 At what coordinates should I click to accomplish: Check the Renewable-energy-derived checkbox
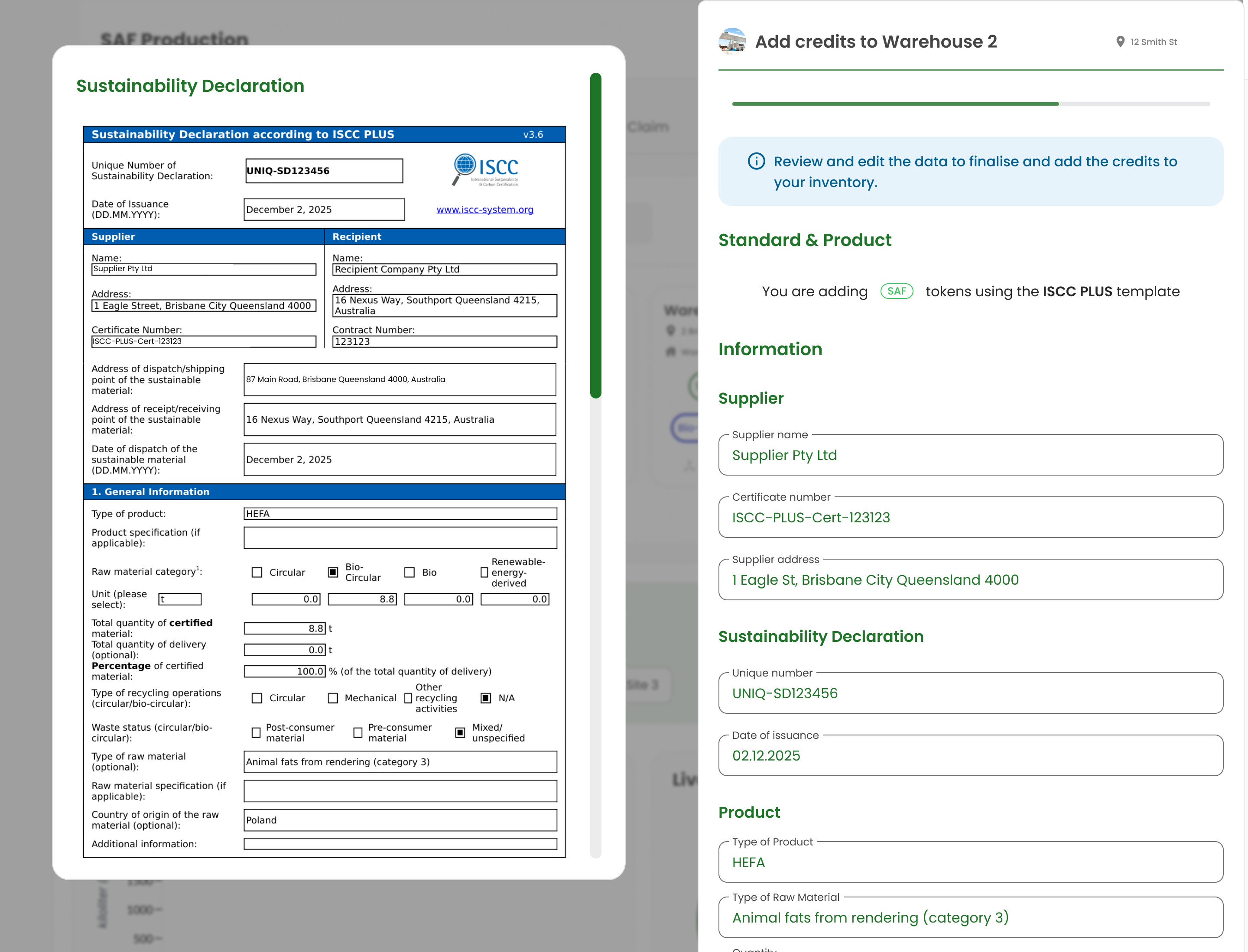(x=484, y=572)
